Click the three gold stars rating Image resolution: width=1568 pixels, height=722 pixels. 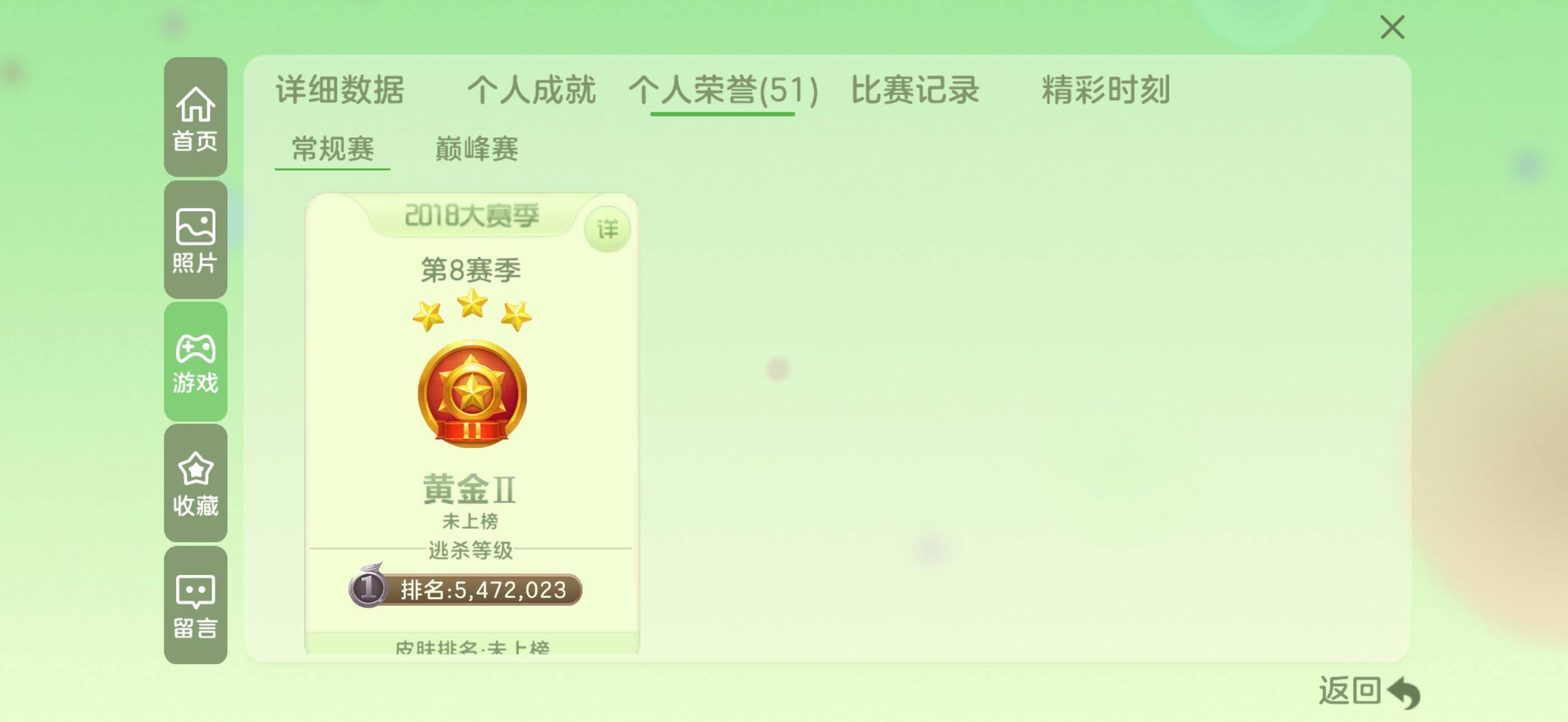(x=472, y=310)
